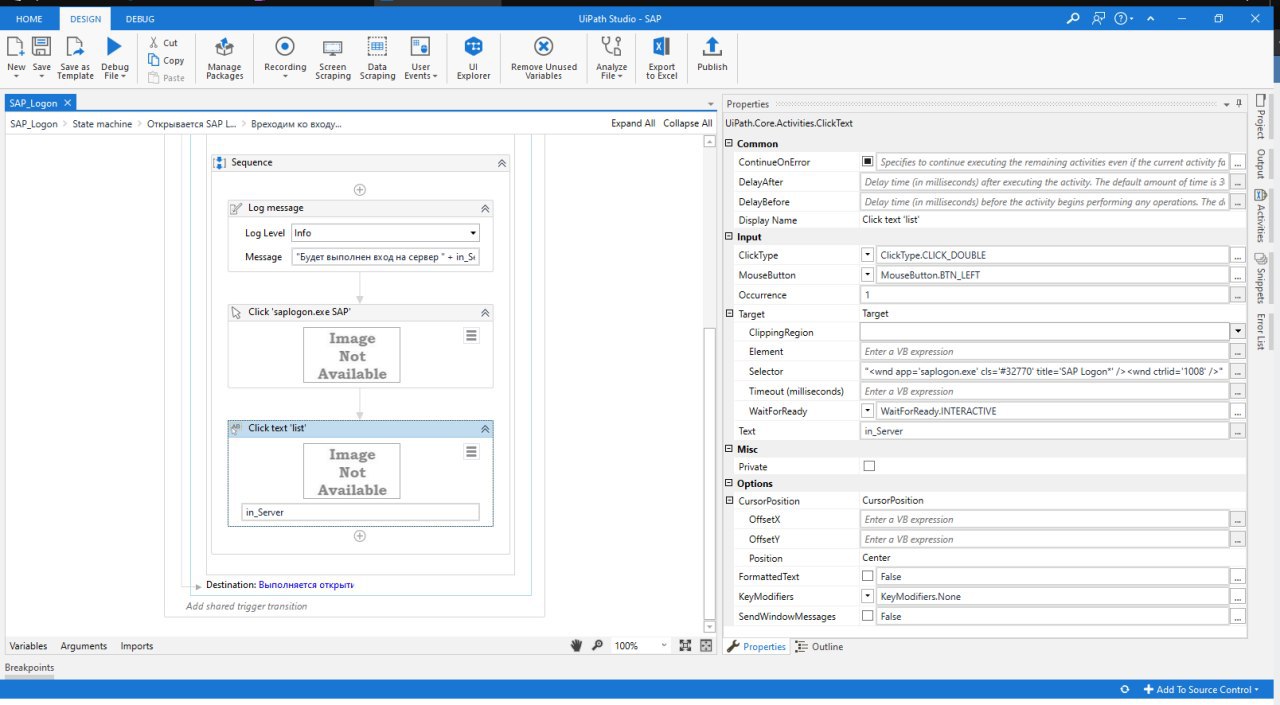Image resolution: width=1280 pixels, height=705 pixels.
Task: Switch to the DEBUG ribbon tab
Action: point(140,19)
